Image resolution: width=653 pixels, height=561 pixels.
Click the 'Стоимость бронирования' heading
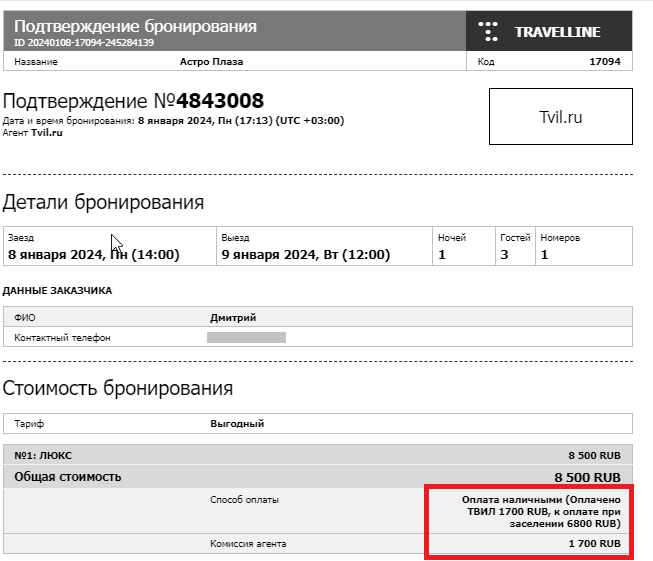[118, 388]
